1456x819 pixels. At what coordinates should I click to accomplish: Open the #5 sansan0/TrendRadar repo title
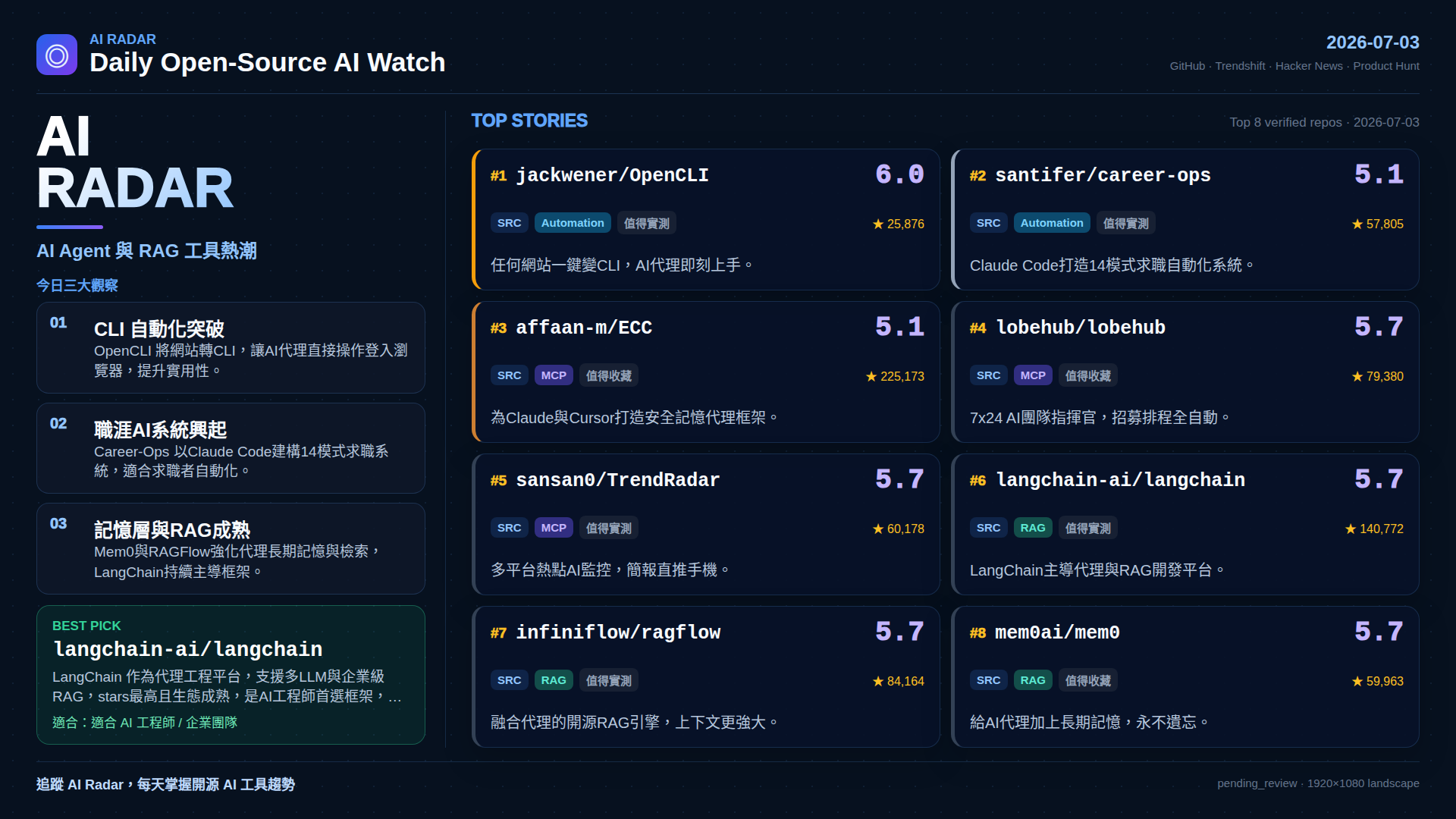pyautogui.click(x=618, y=480)
